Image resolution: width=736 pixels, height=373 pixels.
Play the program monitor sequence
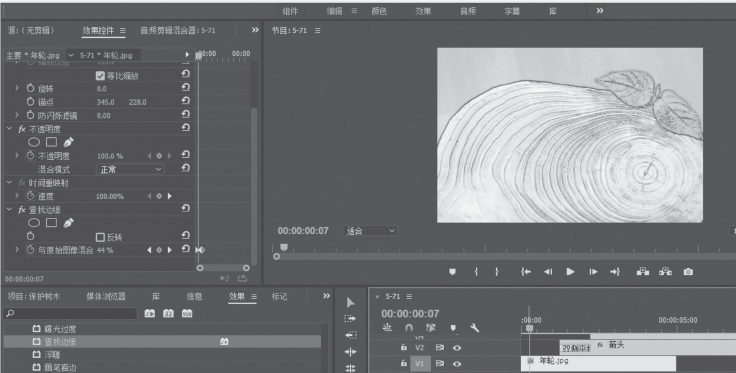[570, 272]
